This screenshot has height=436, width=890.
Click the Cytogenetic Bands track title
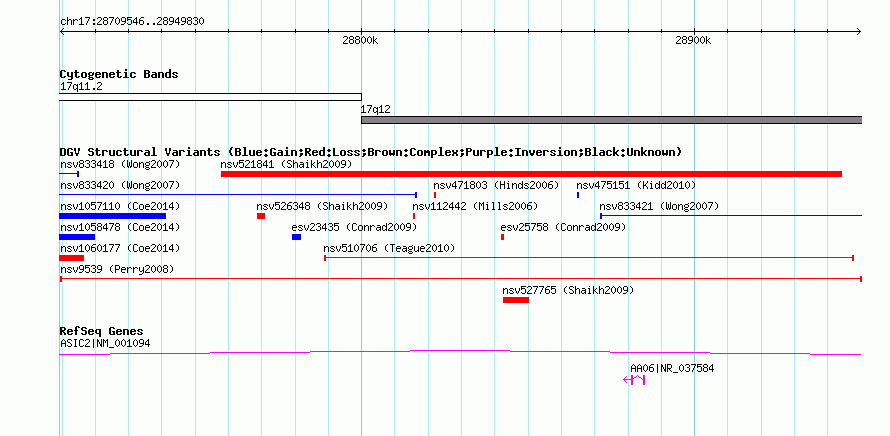[119, 74]
